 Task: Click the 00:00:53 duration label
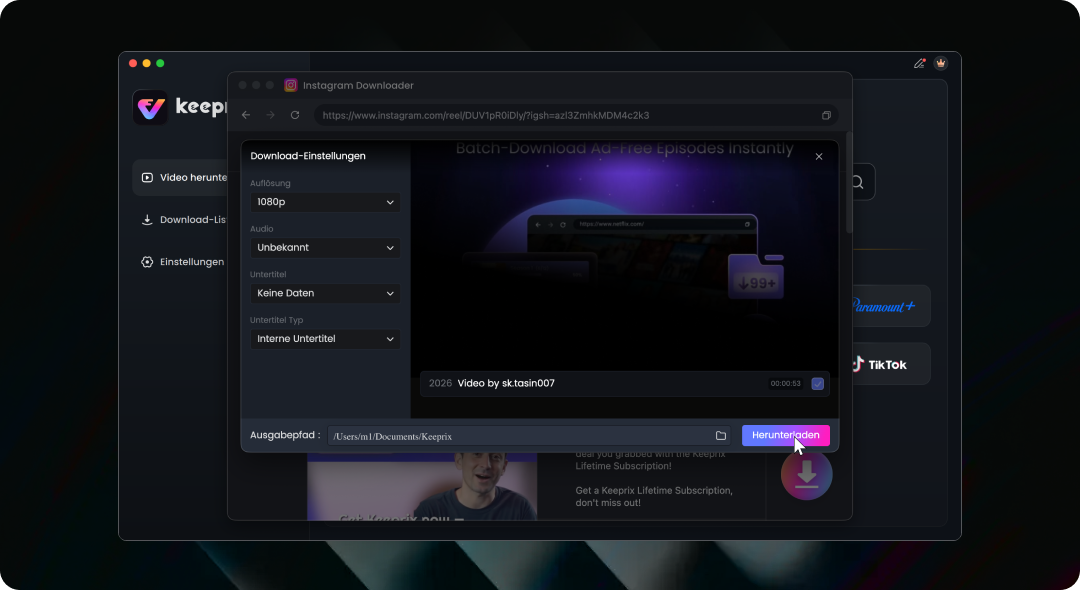[785, 383]
